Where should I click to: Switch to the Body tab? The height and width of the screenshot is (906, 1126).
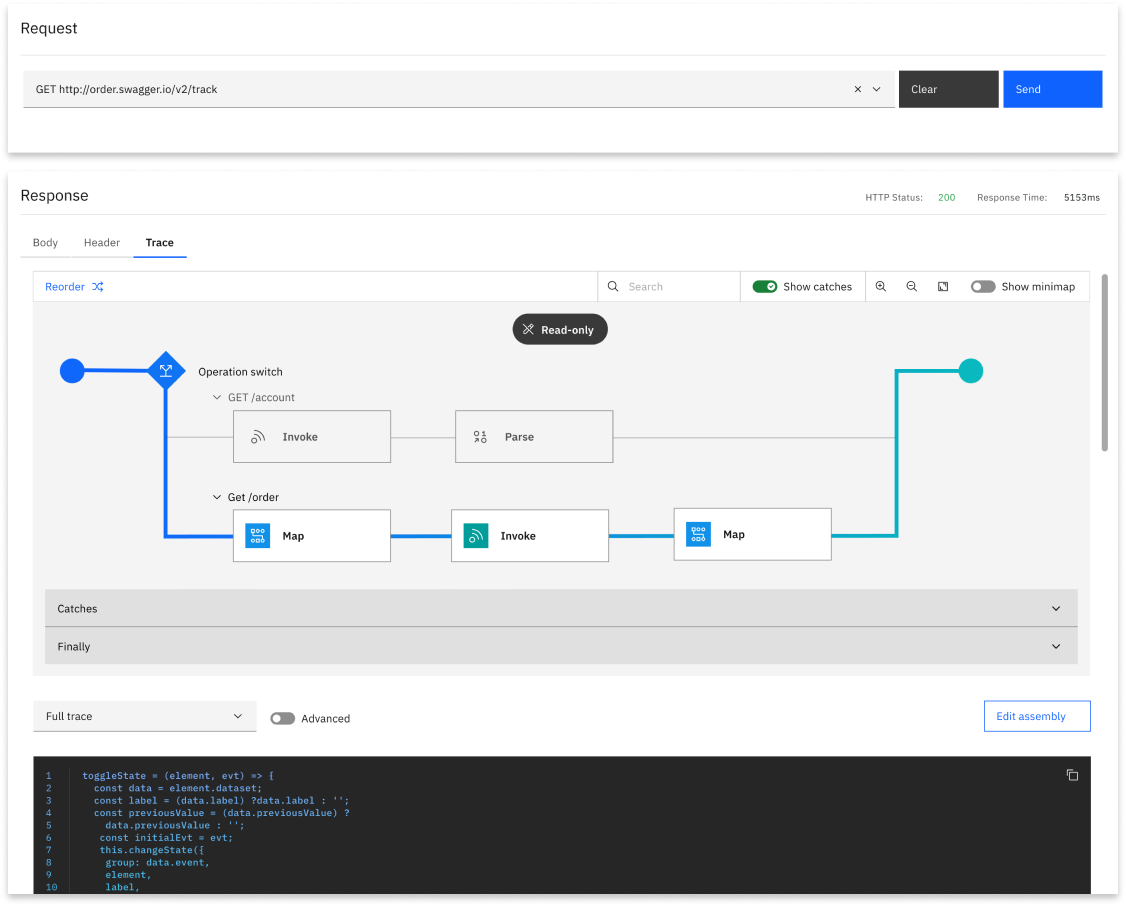point(45,243)
